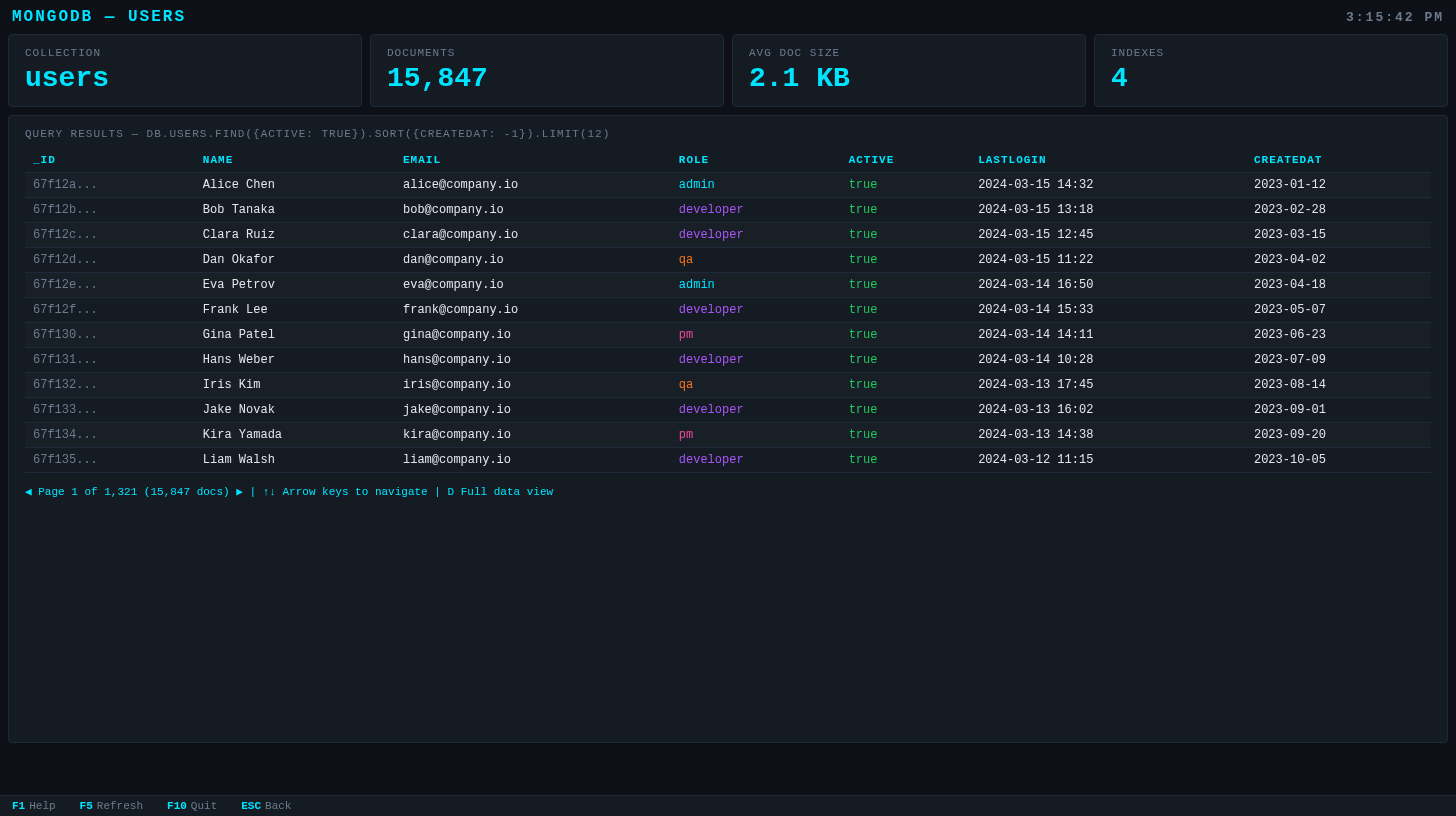Click the NAME column header

point(217,160)
